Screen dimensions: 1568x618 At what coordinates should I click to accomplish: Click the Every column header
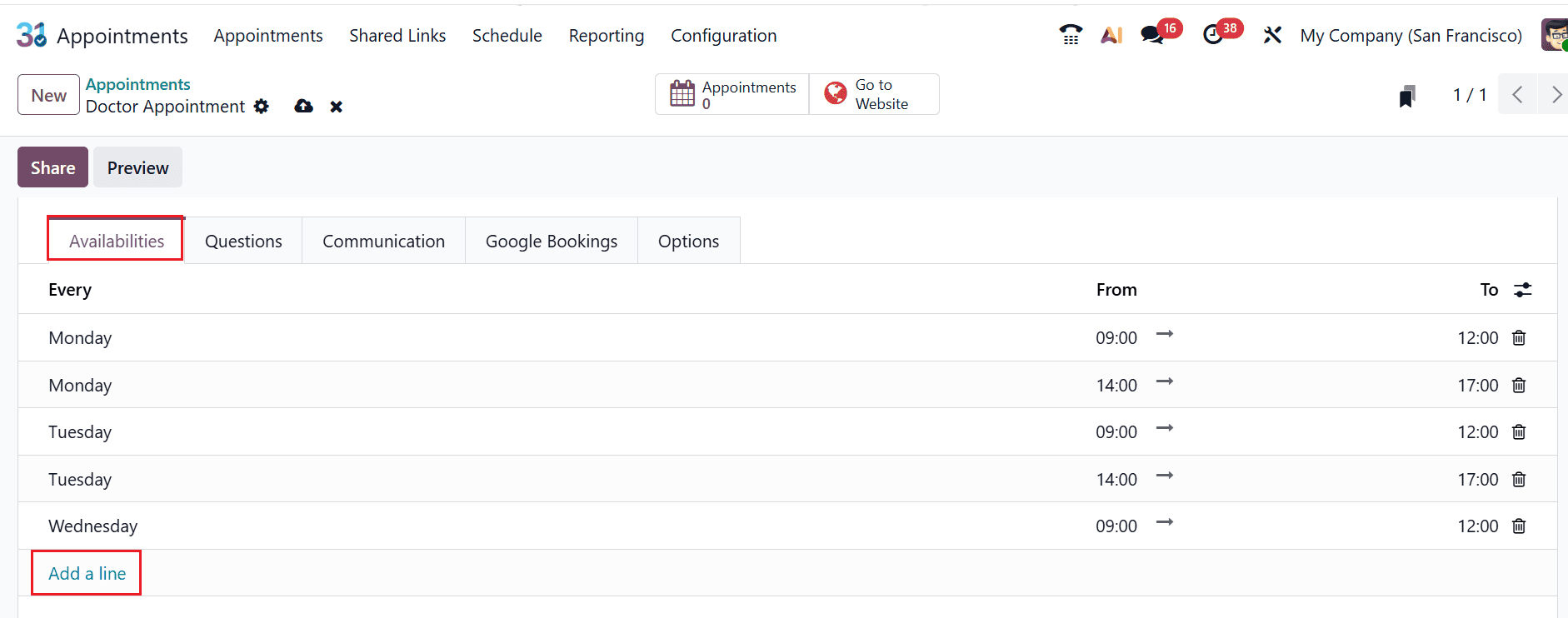pos(70,290)
